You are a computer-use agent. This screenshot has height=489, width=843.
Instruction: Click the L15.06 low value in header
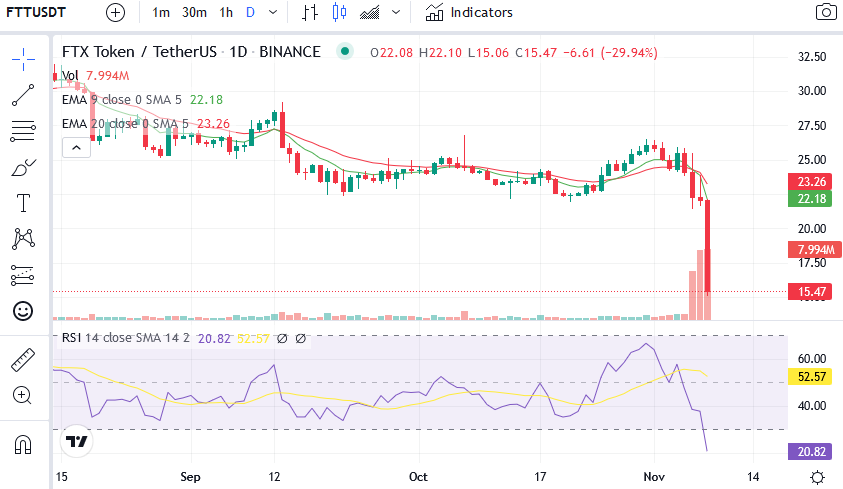coord(488,53)
